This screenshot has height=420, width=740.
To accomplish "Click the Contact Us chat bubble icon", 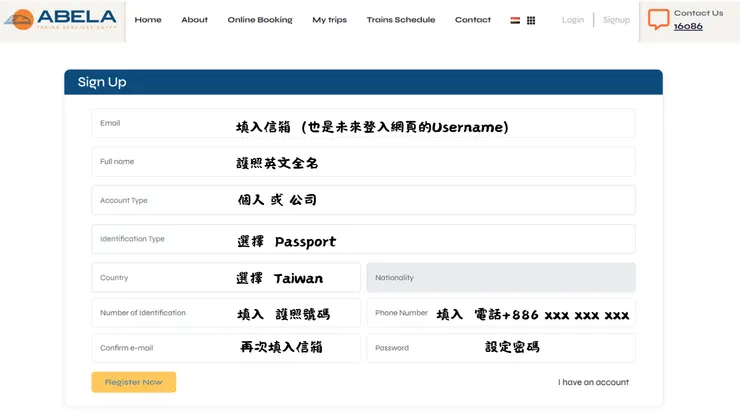I will (x=658, y=19).
